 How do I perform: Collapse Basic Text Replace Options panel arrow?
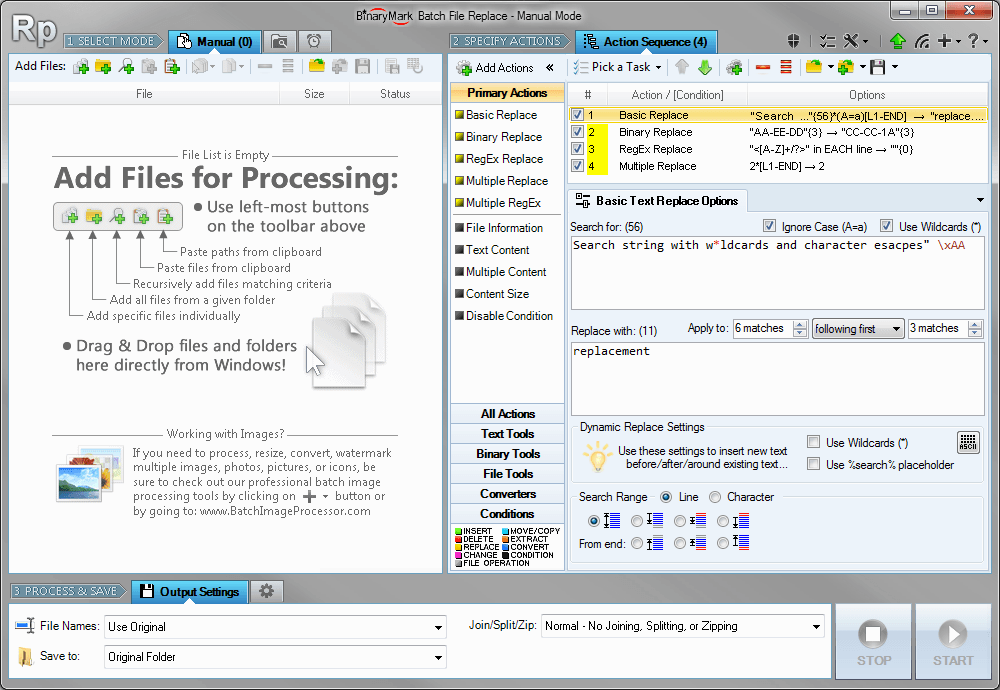click(980, 200)
